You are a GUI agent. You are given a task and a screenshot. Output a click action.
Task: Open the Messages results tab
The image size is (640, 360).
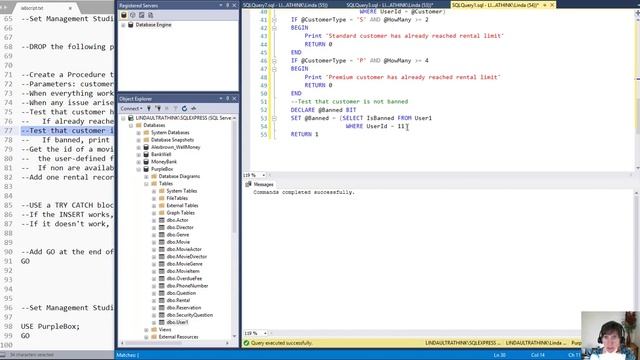(260, 184)
